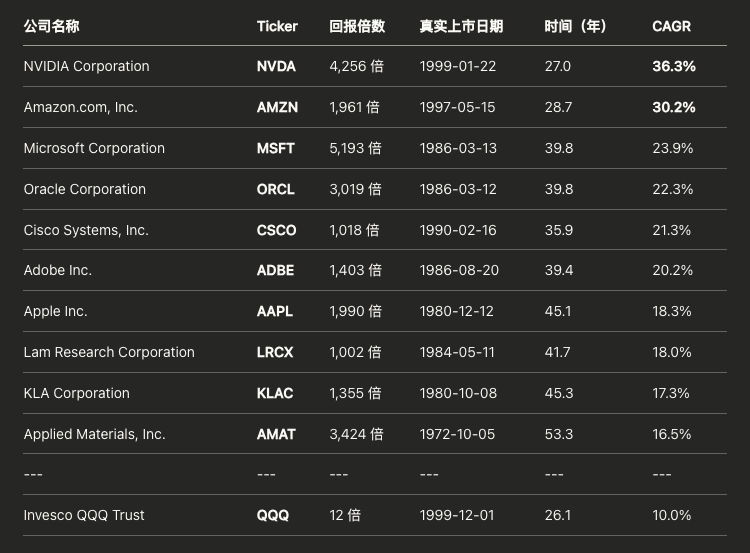Click the NVDA ticker symbol
The width and height of the screenshot is (750, 553).
pos(276,66)
